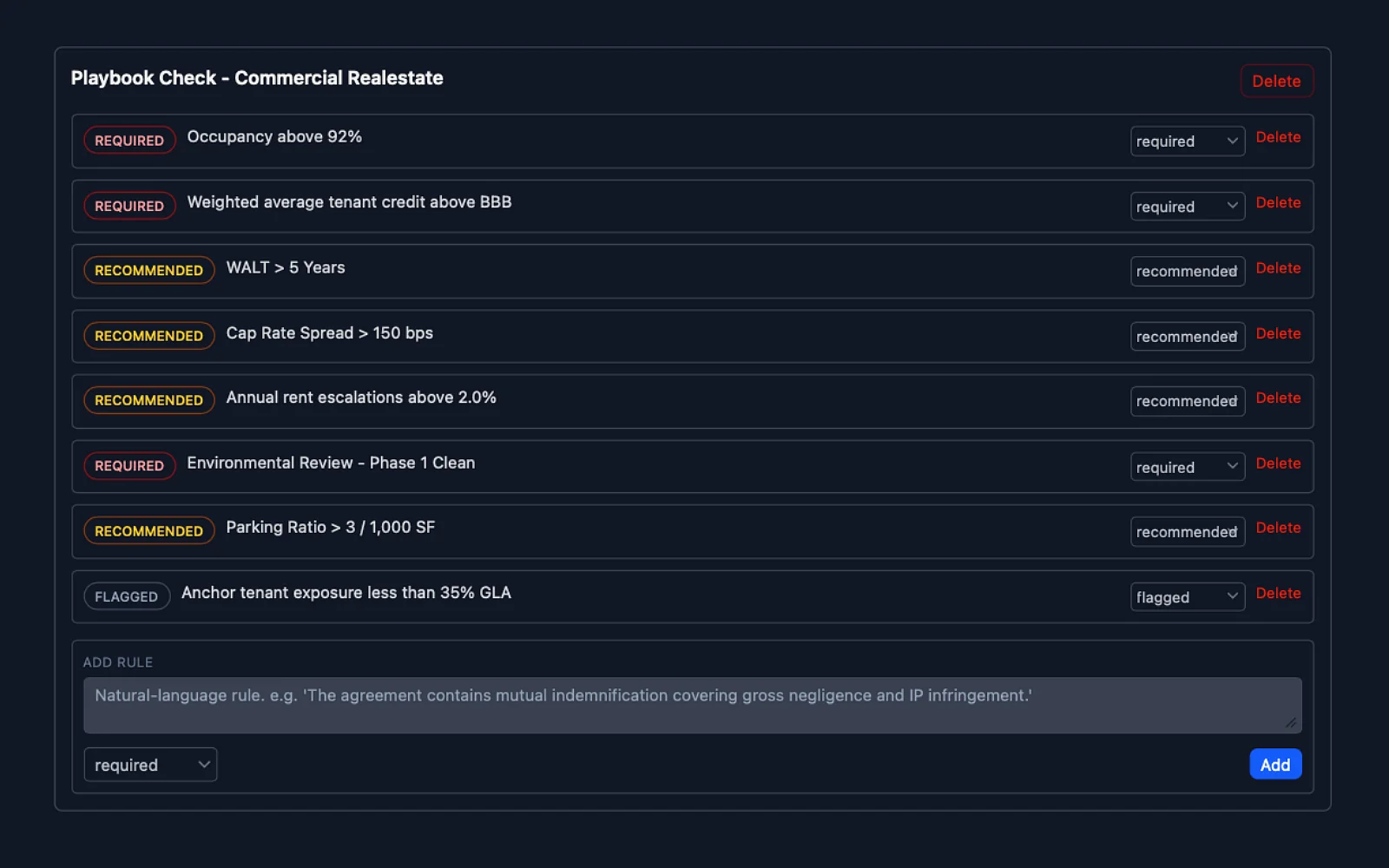Image resolution: width=1389 pixels, height=868 pixels.
Task: Click the ADD RULE section label
Action: tap(118, 662)
